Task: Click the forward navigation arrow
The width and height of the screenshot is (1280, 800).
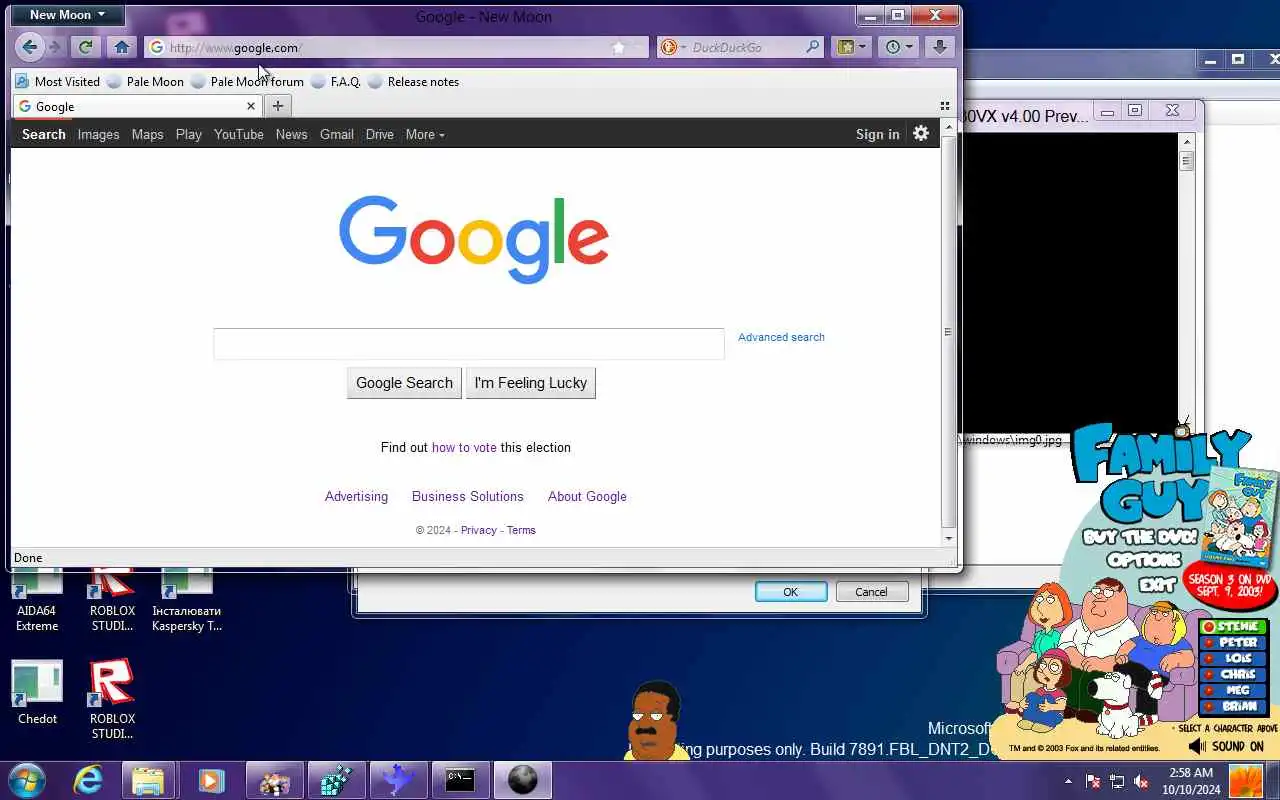Action: [x=54, y=47]
